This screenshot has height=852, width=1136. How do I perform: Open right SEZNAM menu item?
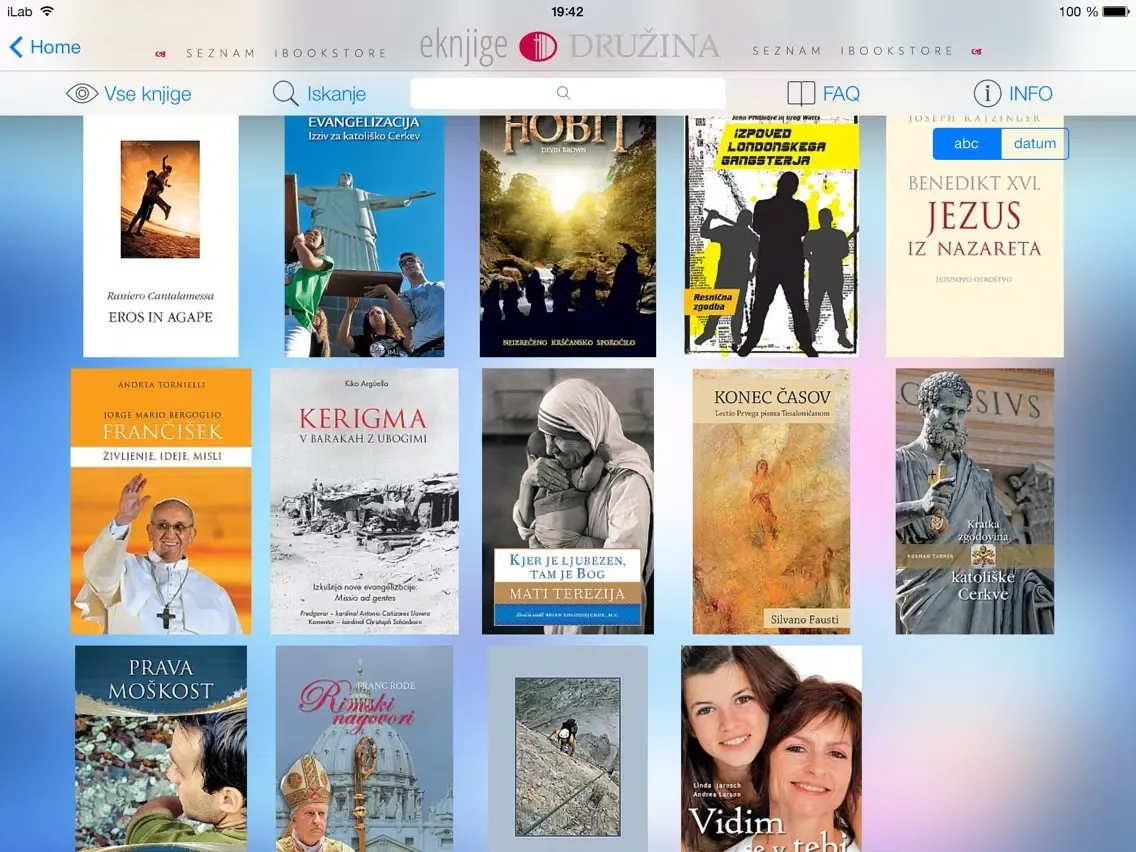787,51
